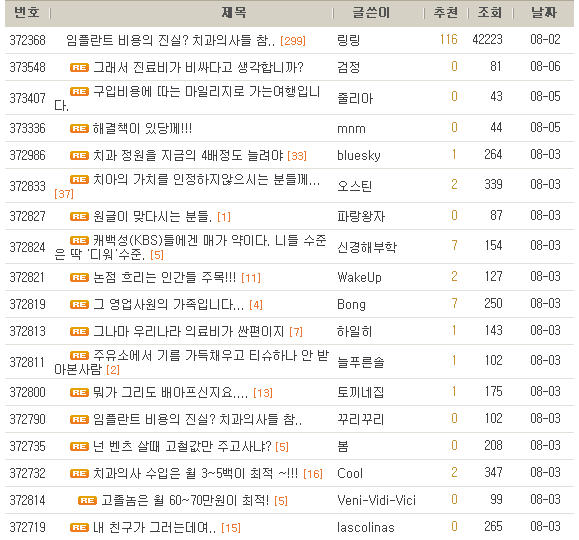Click author name bluesky
Screen dimensions: 579x540
(x=359, y=155)
